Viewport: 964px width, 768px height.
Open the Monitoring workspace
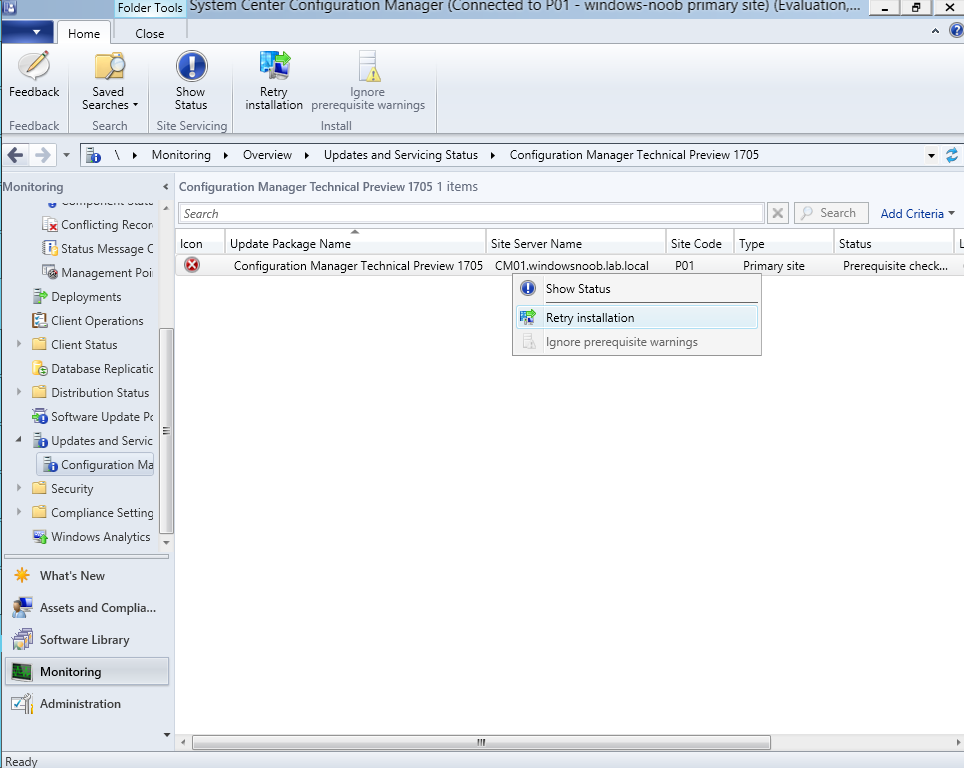coord(87,671)
